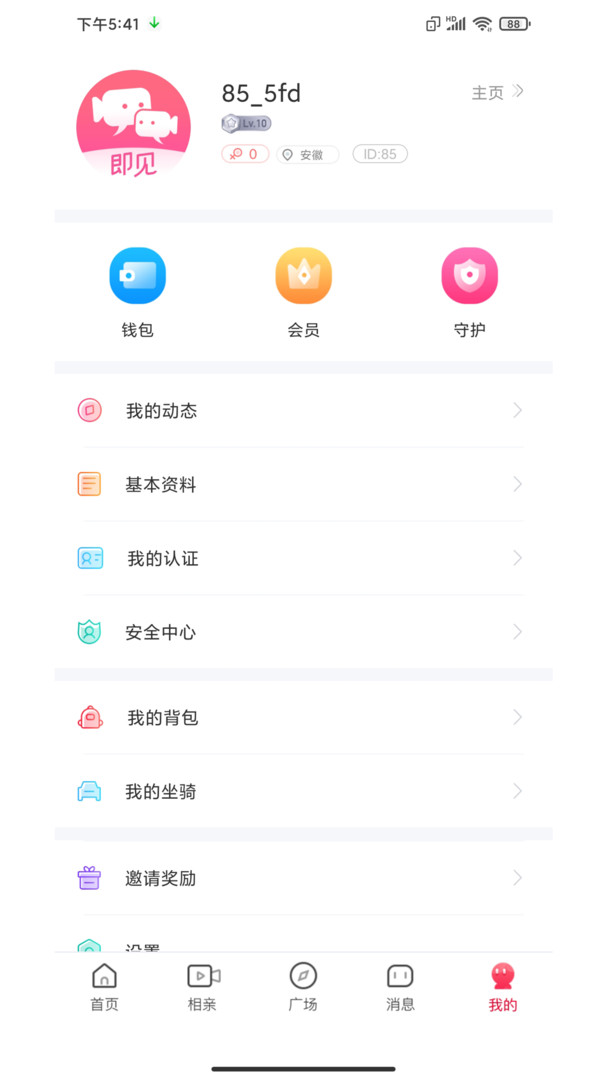Tap the 邀请奖励 gift icon

pos(90,878)
